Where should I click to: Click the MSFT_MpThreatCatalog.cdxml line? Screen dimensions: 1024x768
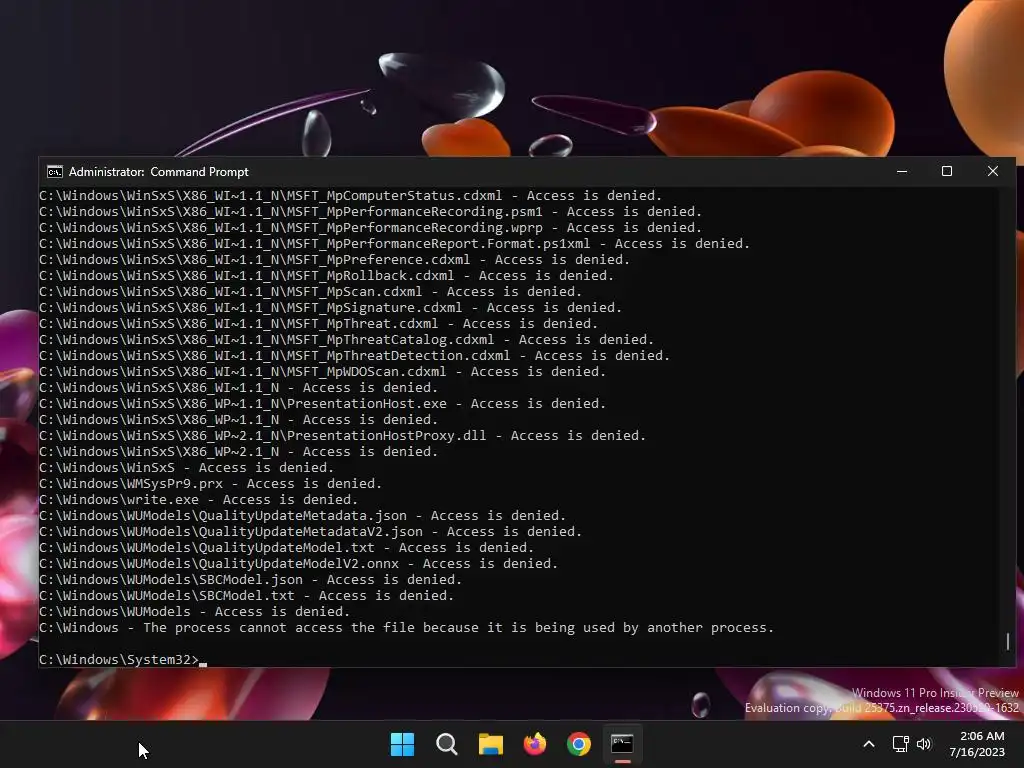pos(346,340)
